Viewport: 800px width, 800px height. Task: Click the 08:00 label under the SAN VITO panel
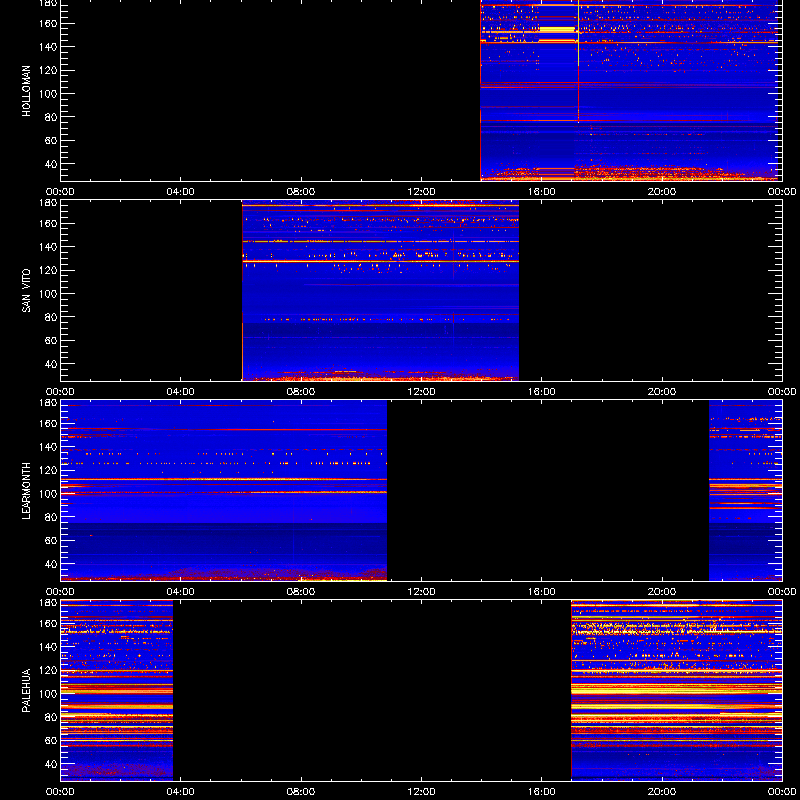point(301,392)
